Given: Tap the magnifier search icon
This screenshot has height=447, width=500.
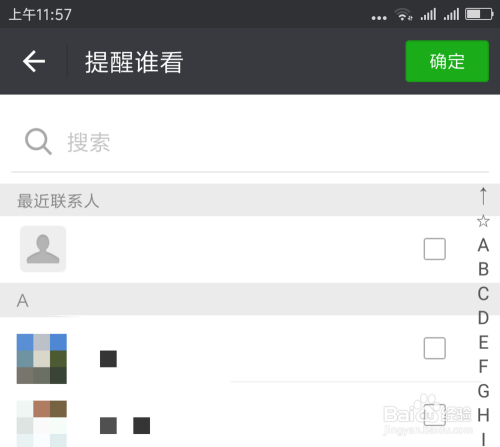Looking at the screenshot, I should 38,141.
